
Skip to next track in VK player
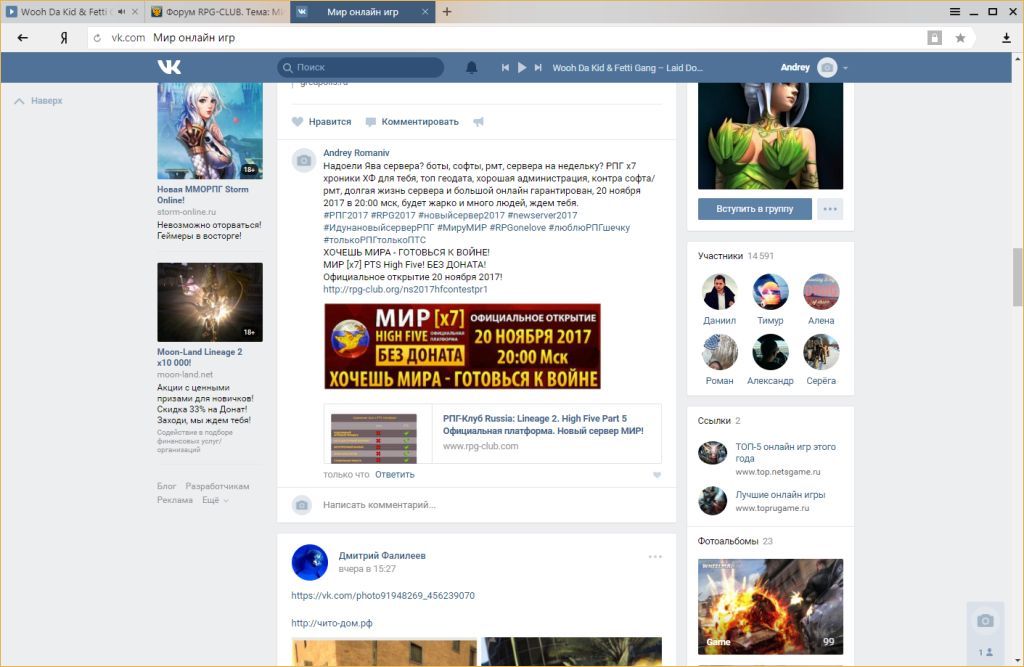[x=538, y=67]
